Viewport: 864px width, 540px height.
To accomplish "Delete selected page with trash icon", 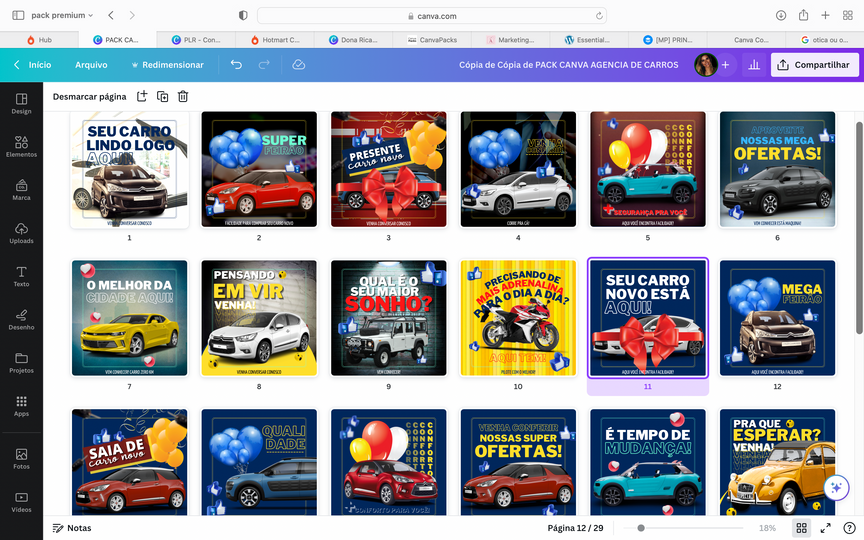I will [x=183, y=96].
